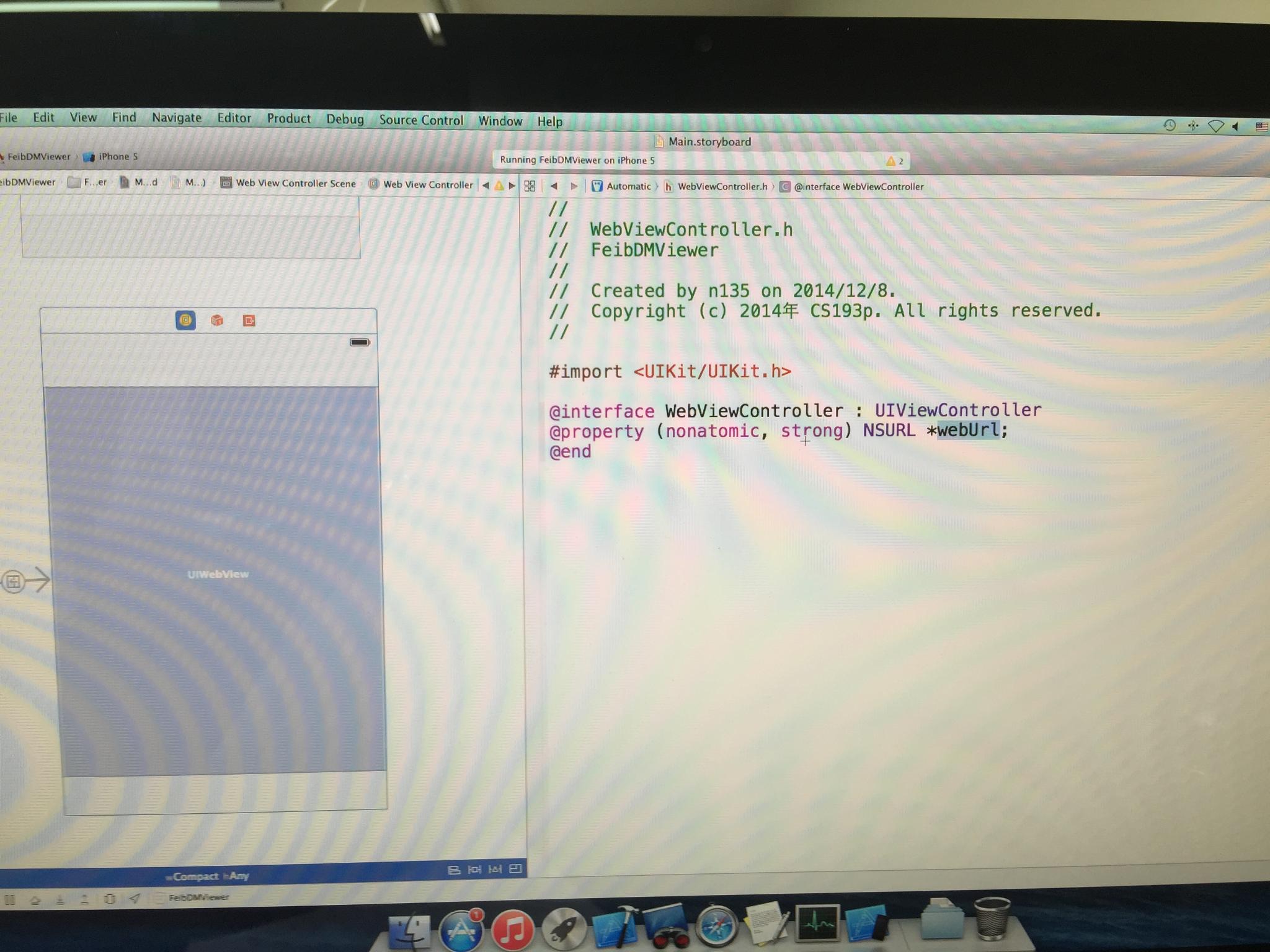Open iTunes from the Dock
The image size is (1270, 952).
[512, 930]
